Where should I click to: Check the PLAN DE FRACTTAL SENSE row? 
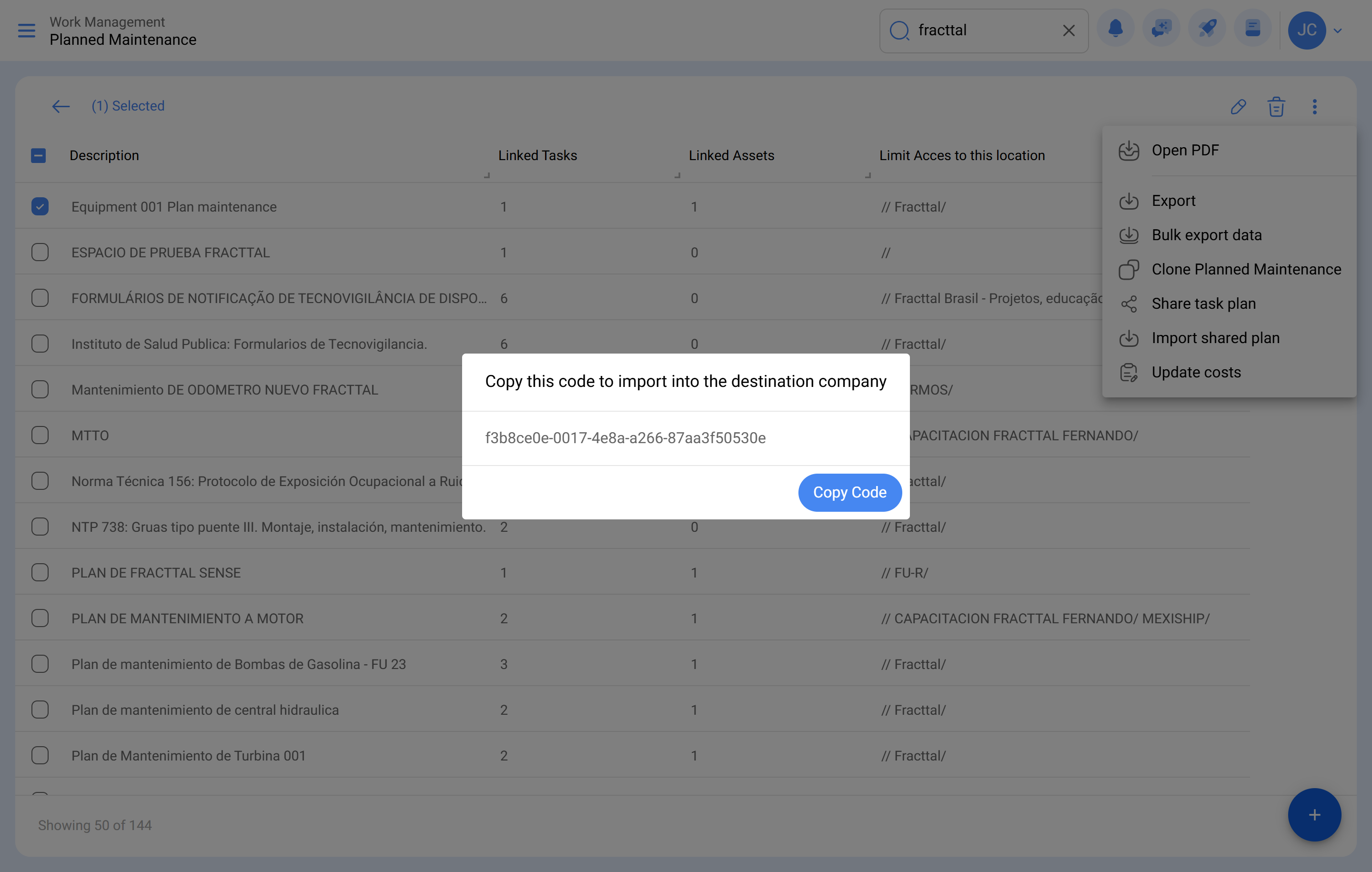coord(40,572)
